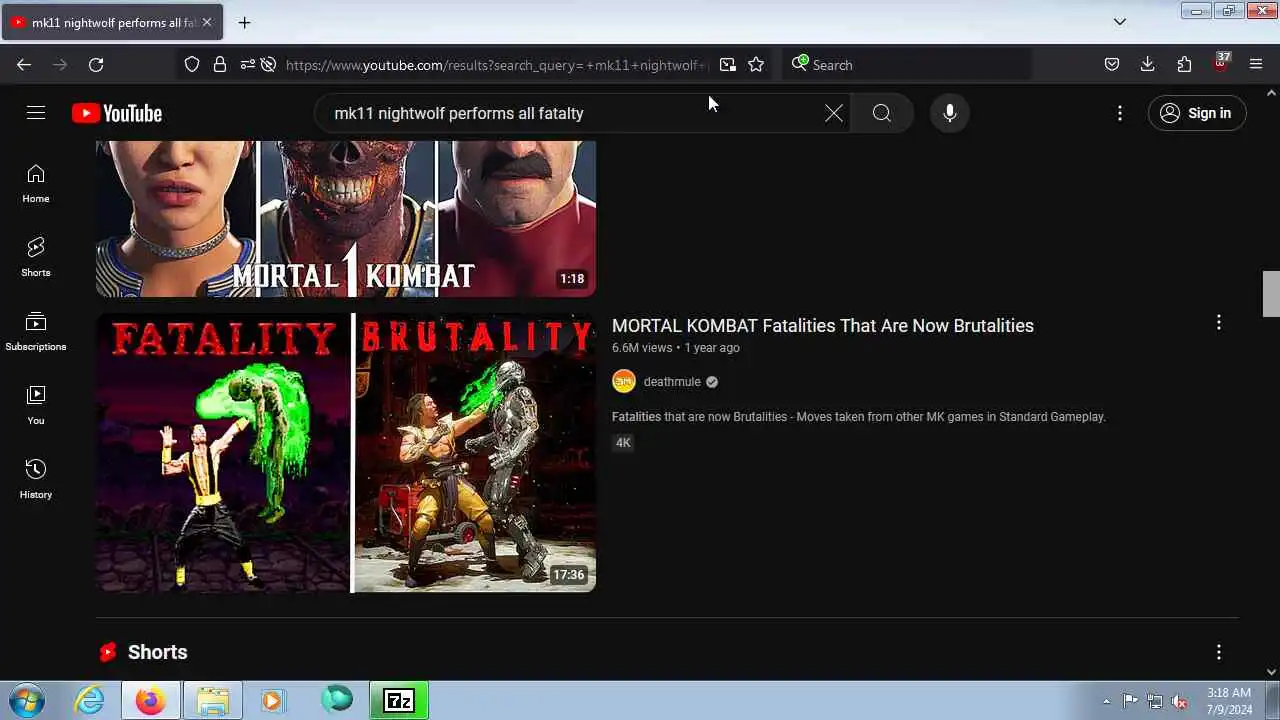Select the mk11 nightwolf browser tab

[112, 22]
